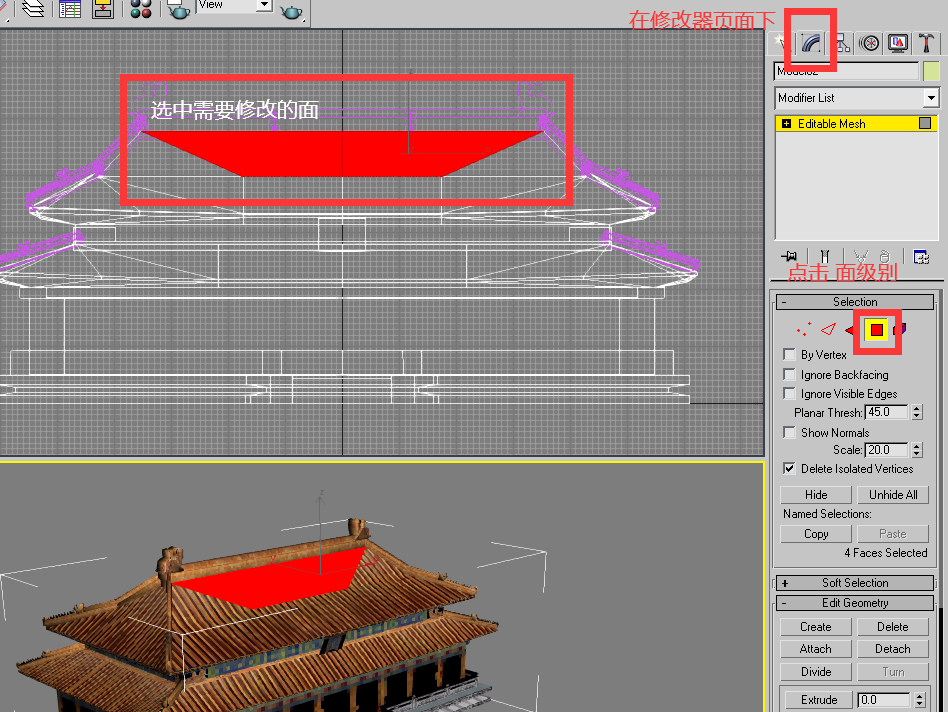Image resolution: width=948 pixels, height=712 pixels.
Task: Click the Unhide All button
Action: [x=892, y=495]
